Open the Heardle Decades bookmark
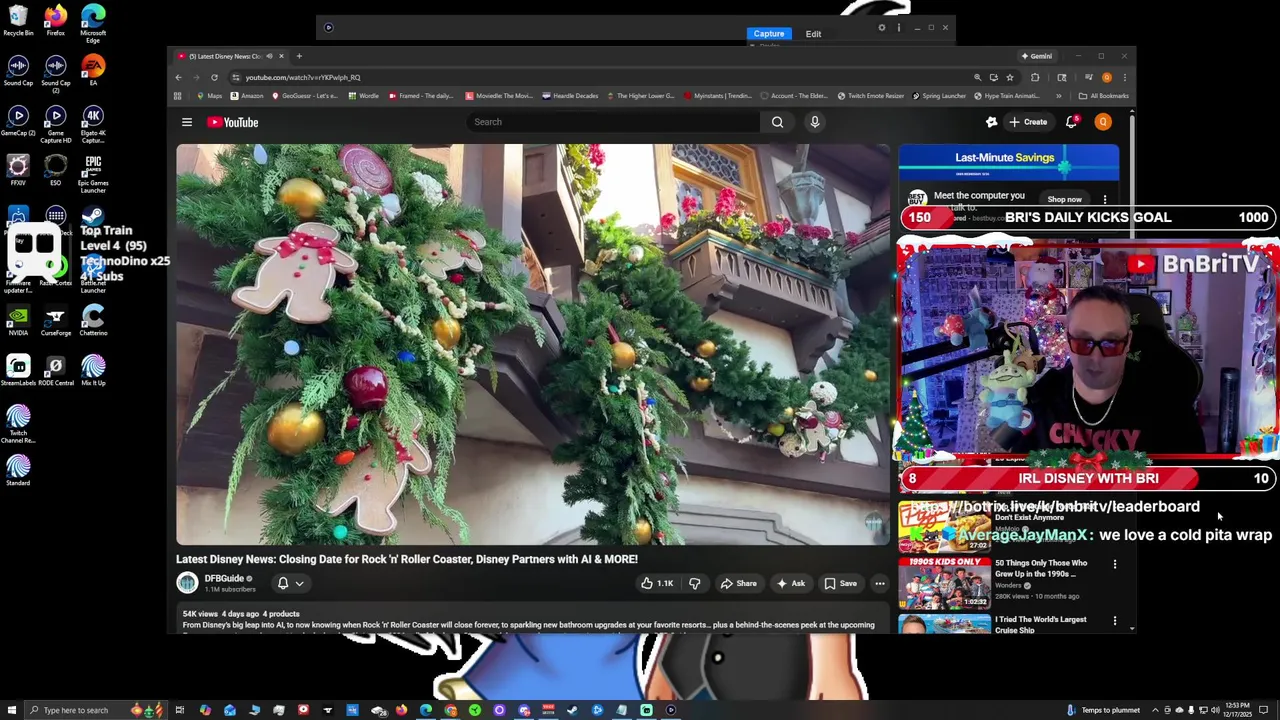Viewport: 1280px width, 720px height. 570,96
